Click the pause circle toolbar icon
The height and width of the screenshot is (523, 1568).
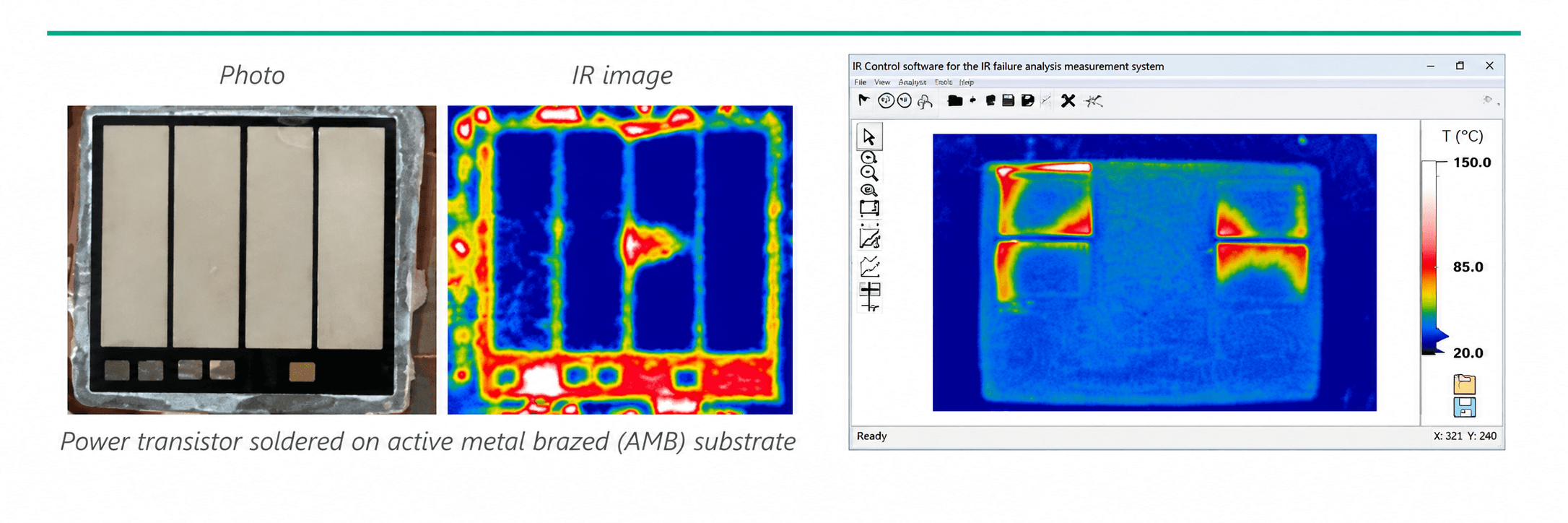point(905,100)
